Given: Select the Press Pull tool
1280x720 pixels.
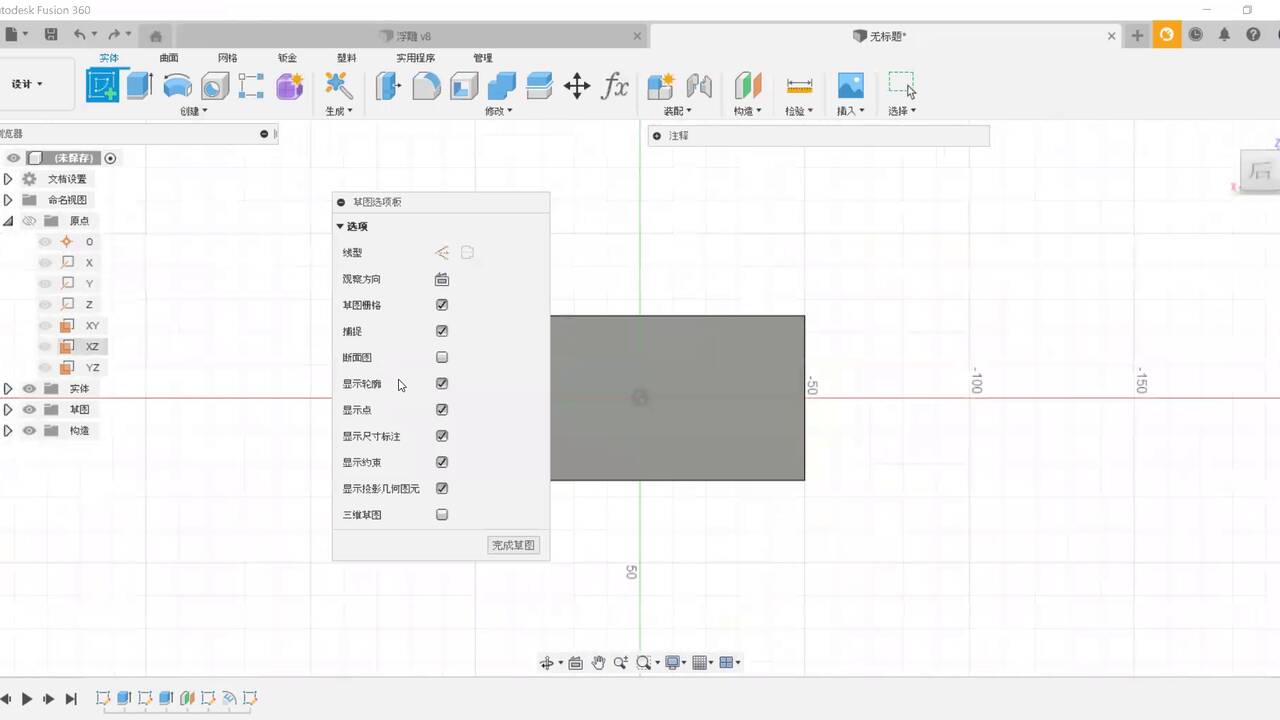Looking at the screenshot, I should tap(388, 86).
